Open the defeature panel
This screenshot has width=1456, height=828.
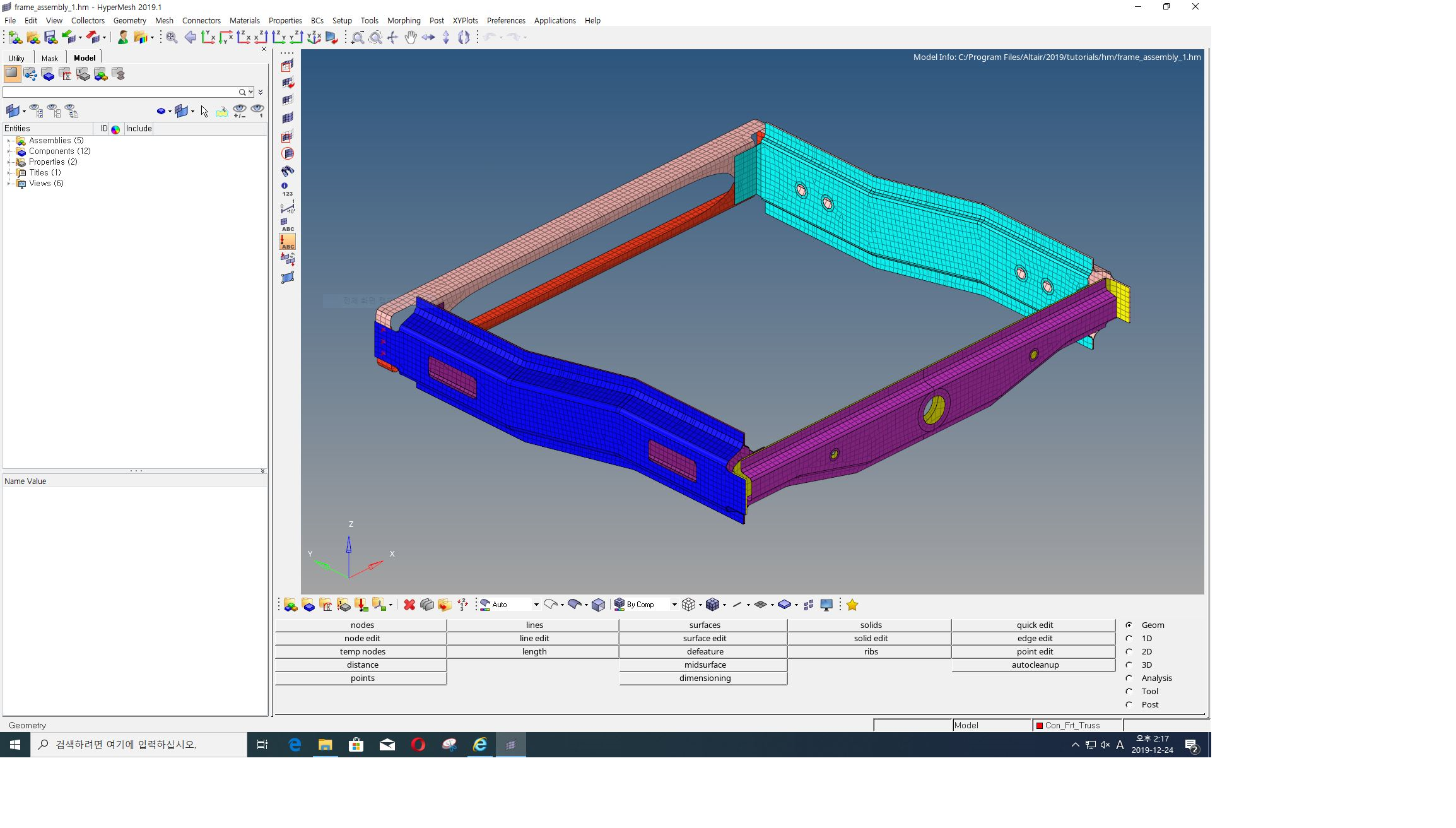704,651
